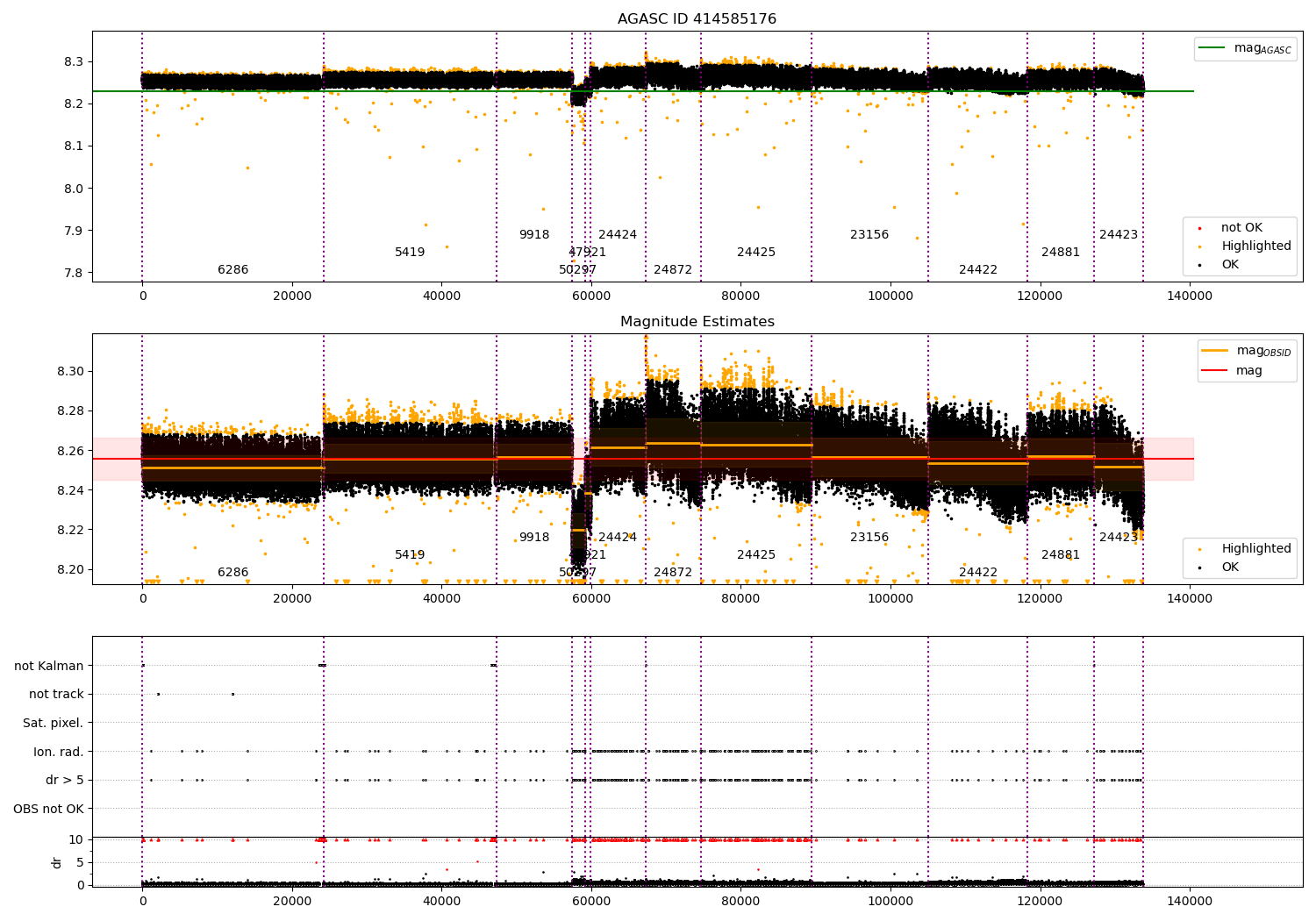Click the y-axis tick '8.22'
Screen dimensions: 1316x921
point(70,530)
